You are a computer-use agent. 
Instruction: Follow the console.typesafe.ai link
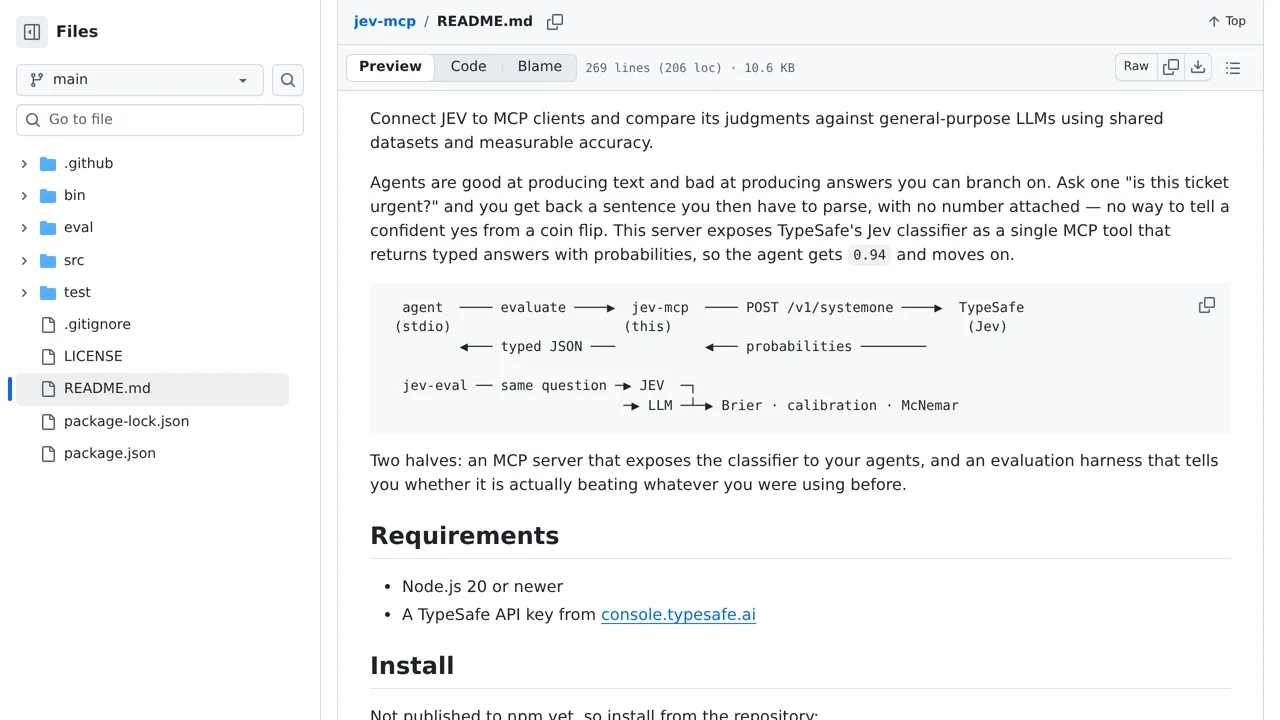[678, 615]
